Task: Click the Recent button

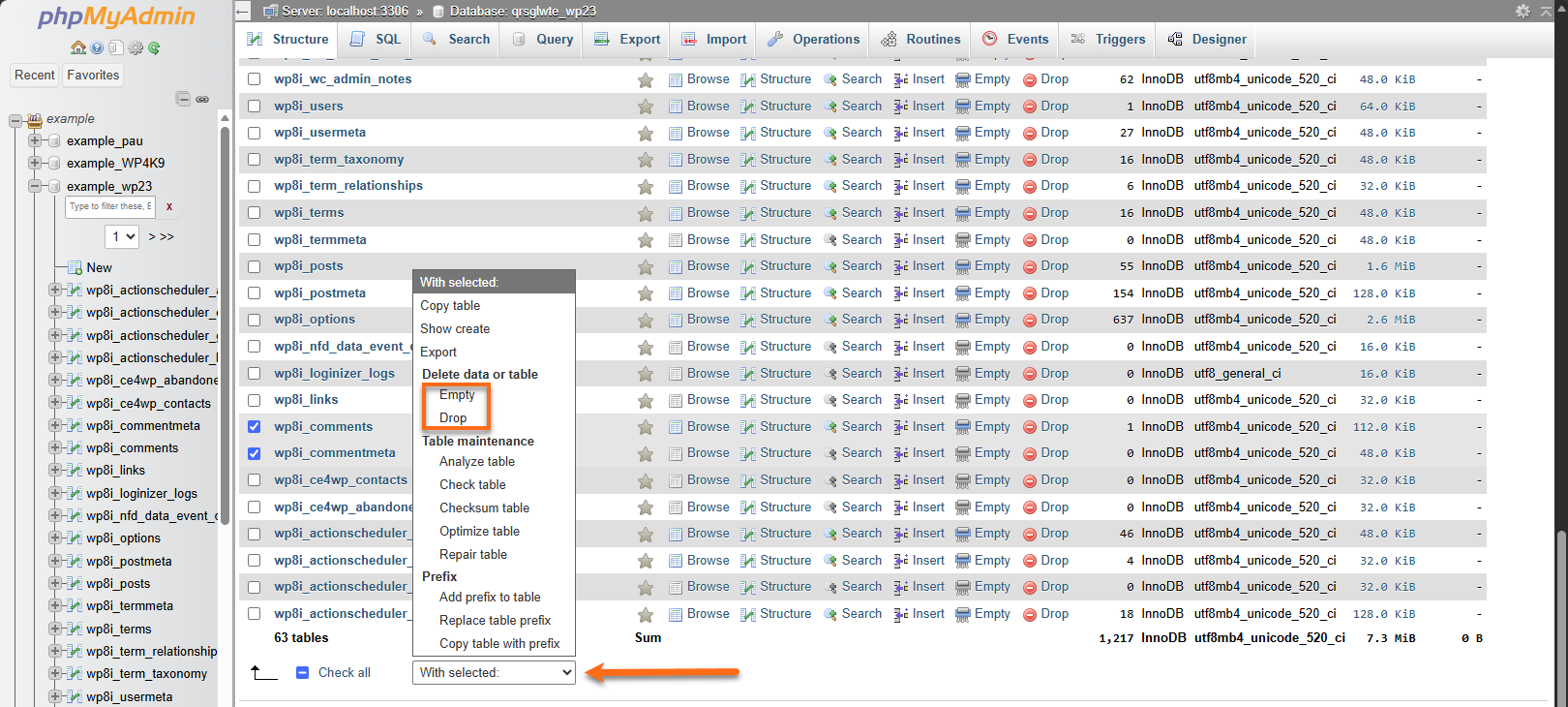Action: point(35,76)
